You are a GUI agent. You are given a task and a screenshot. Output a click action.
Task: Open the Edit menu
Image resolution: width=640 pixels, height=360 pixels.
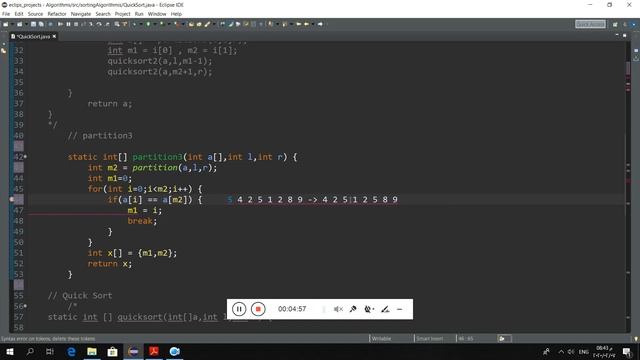pos(19,14)
